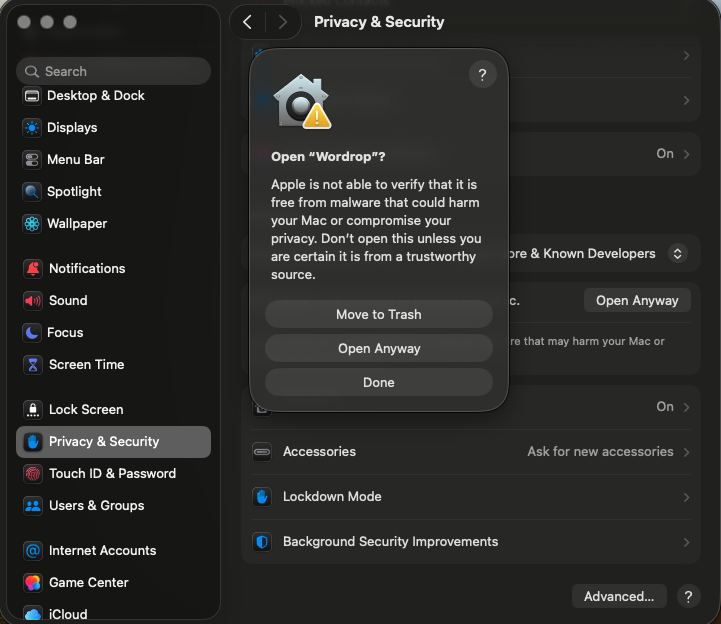Image resolution: width=721 pixels, height=624 pixels.
Task: Click Open Anyway in the settings pane
Action: tap(637, 300)
